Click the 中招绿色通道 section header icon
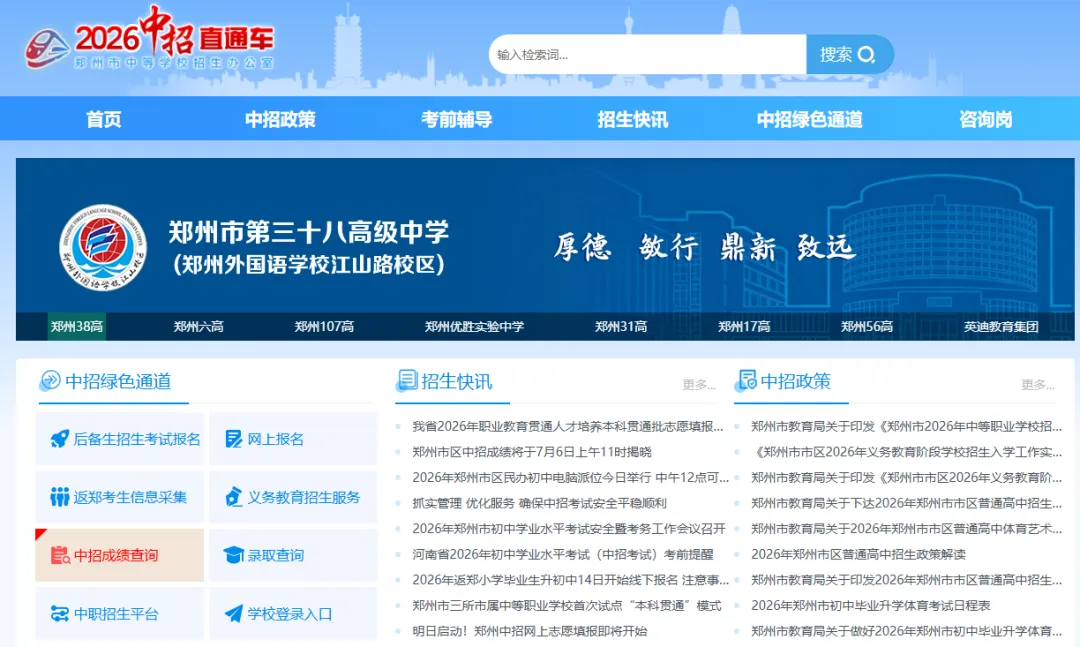This screenshot has height=647, width=1080. (50, 380)
